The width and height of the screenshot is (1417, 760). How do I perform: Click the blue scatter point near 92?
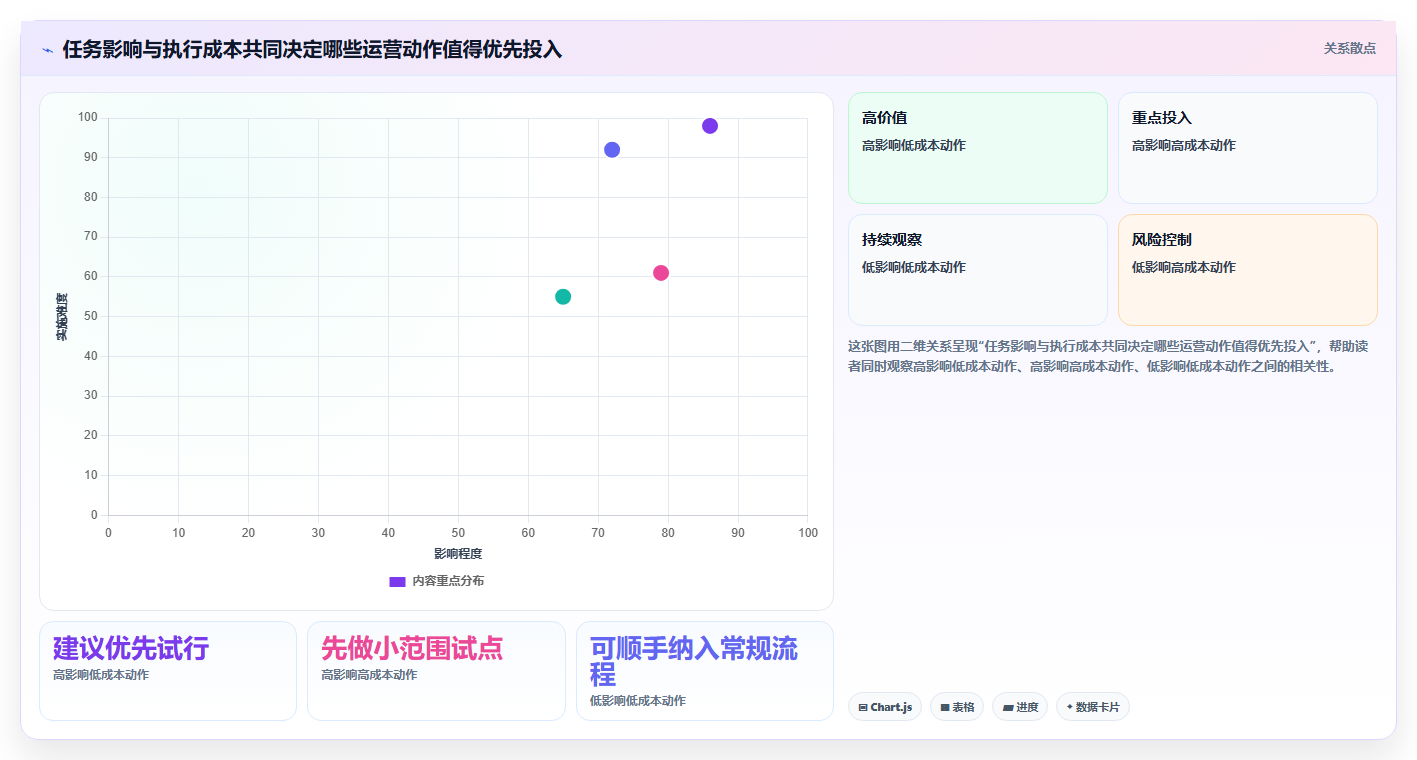[612, 150]
